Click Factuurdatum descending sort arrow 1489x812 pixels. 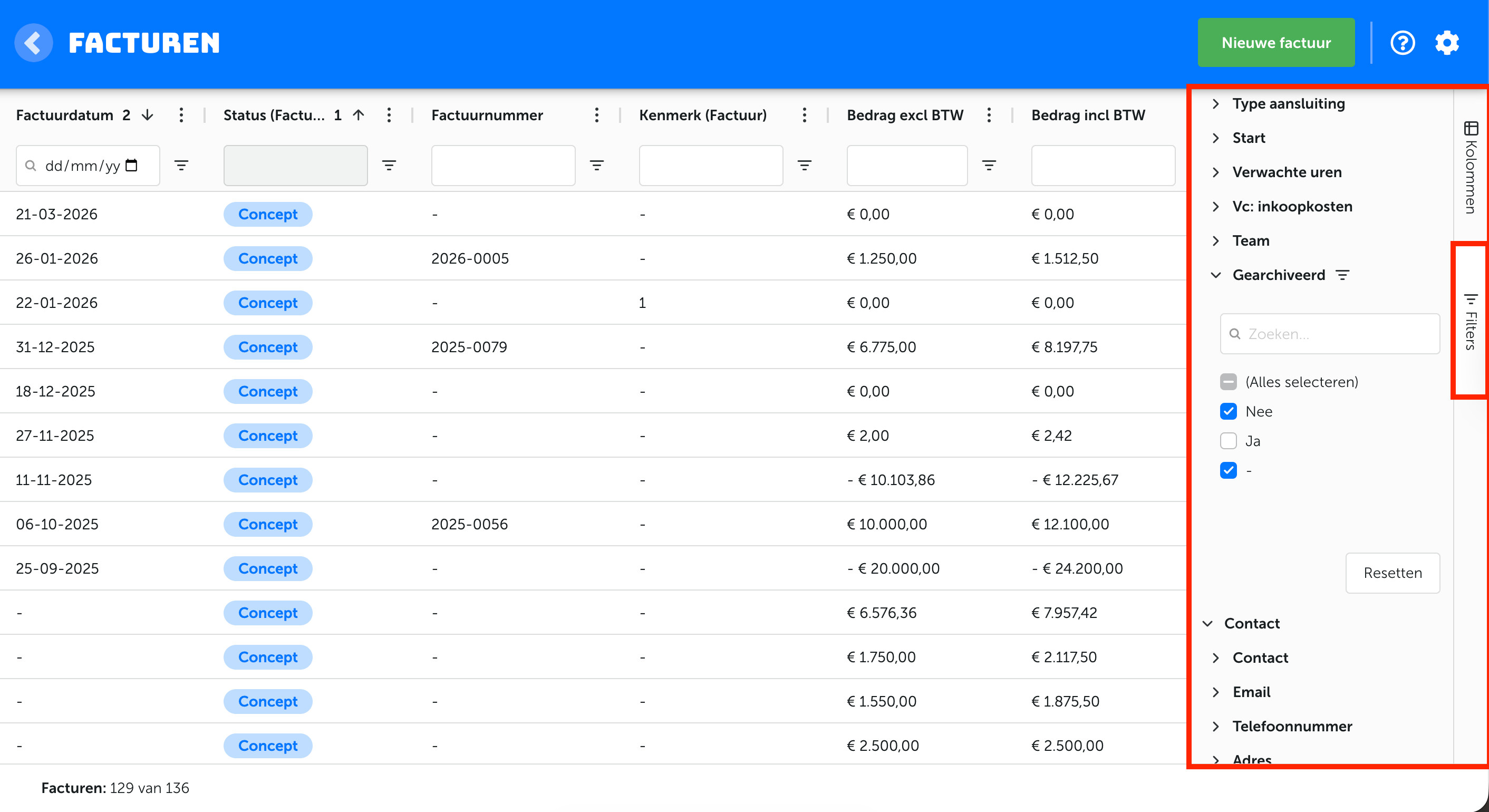tap(148, 115)
